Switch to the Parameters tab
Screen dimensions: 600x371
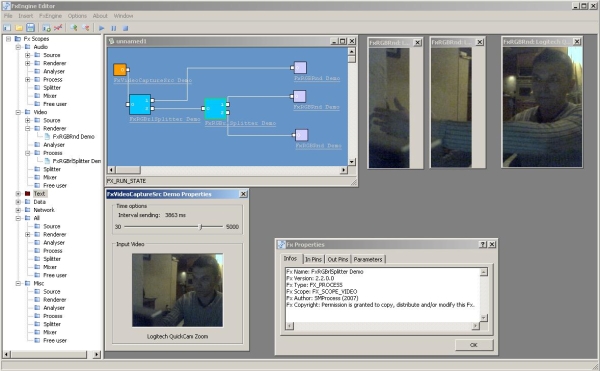coord(368,259)
